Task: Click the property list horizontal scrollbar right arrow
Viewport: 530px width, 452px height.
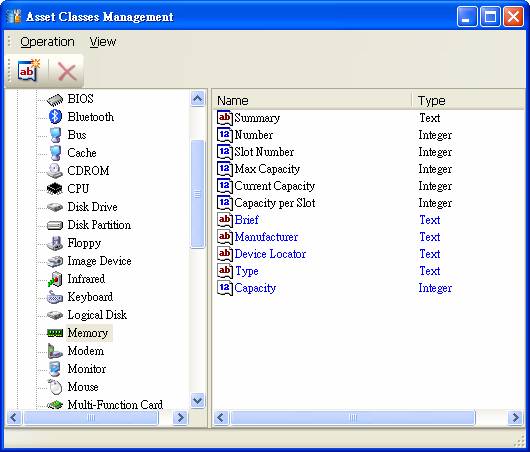Action: tap(515, 418)
